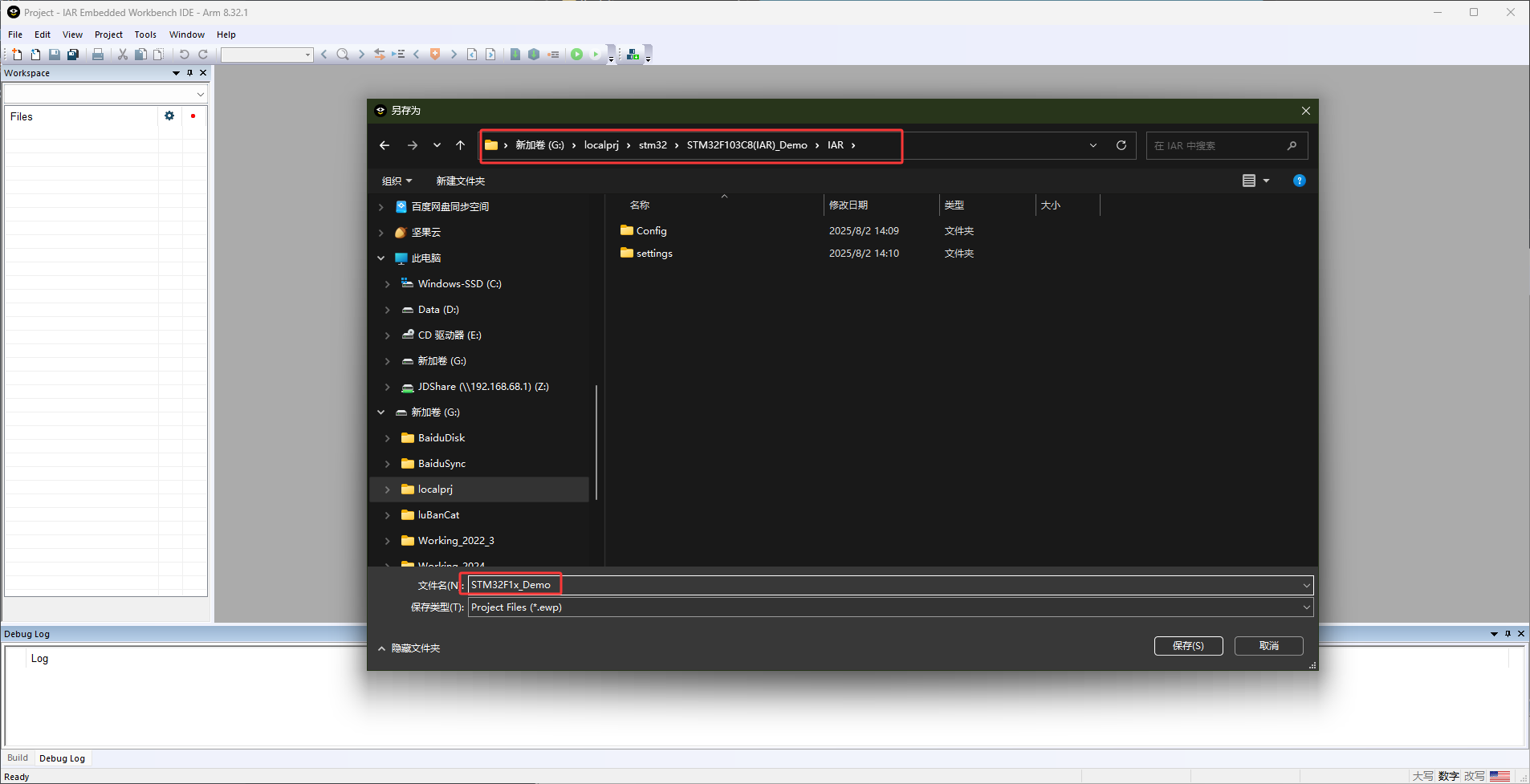Switch to the Build tab
The image size is (1530, 784).
[x=18, y=758]
